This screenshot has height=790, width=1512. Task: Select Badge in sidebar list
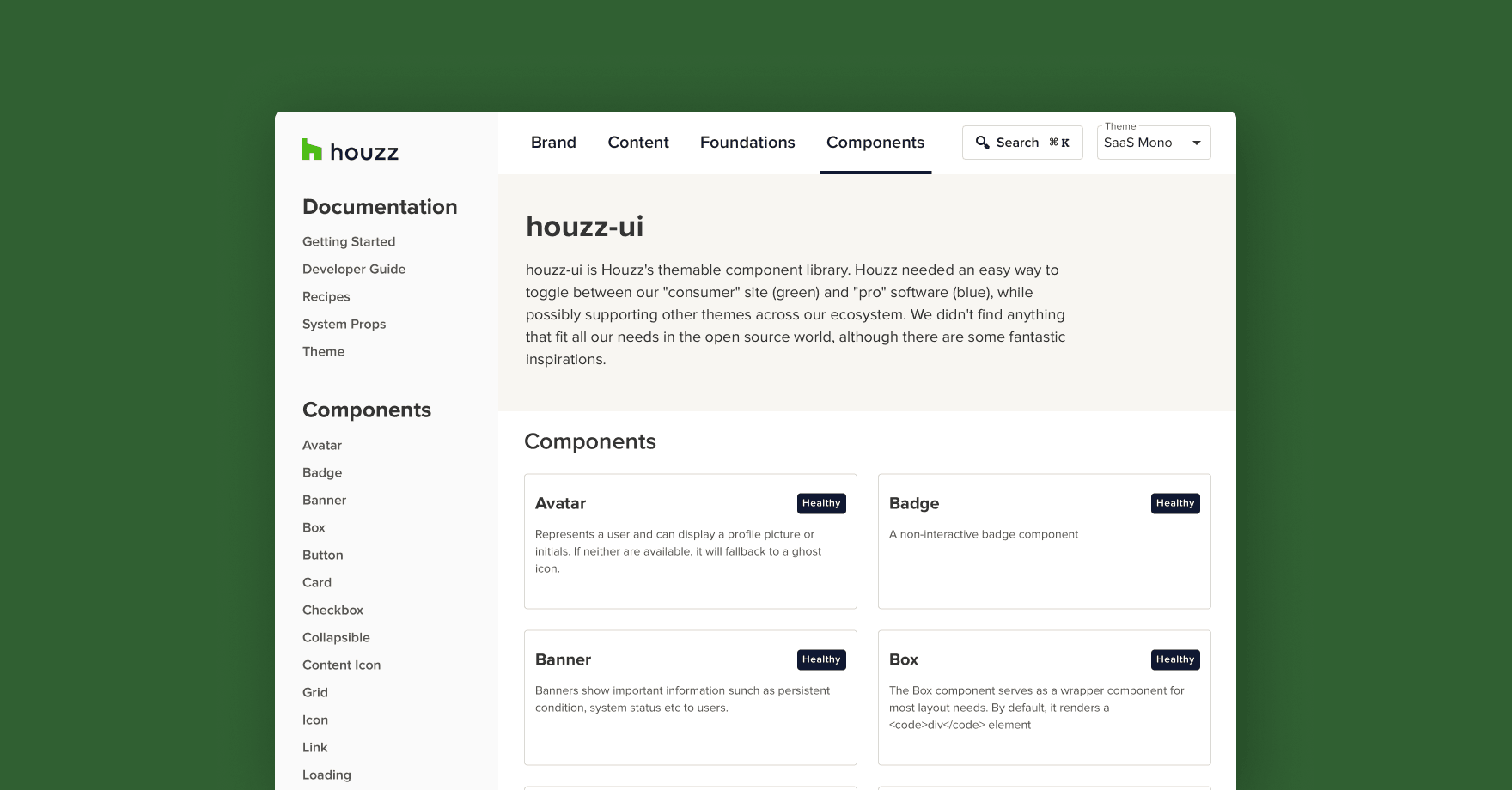(x=322, y=473)
